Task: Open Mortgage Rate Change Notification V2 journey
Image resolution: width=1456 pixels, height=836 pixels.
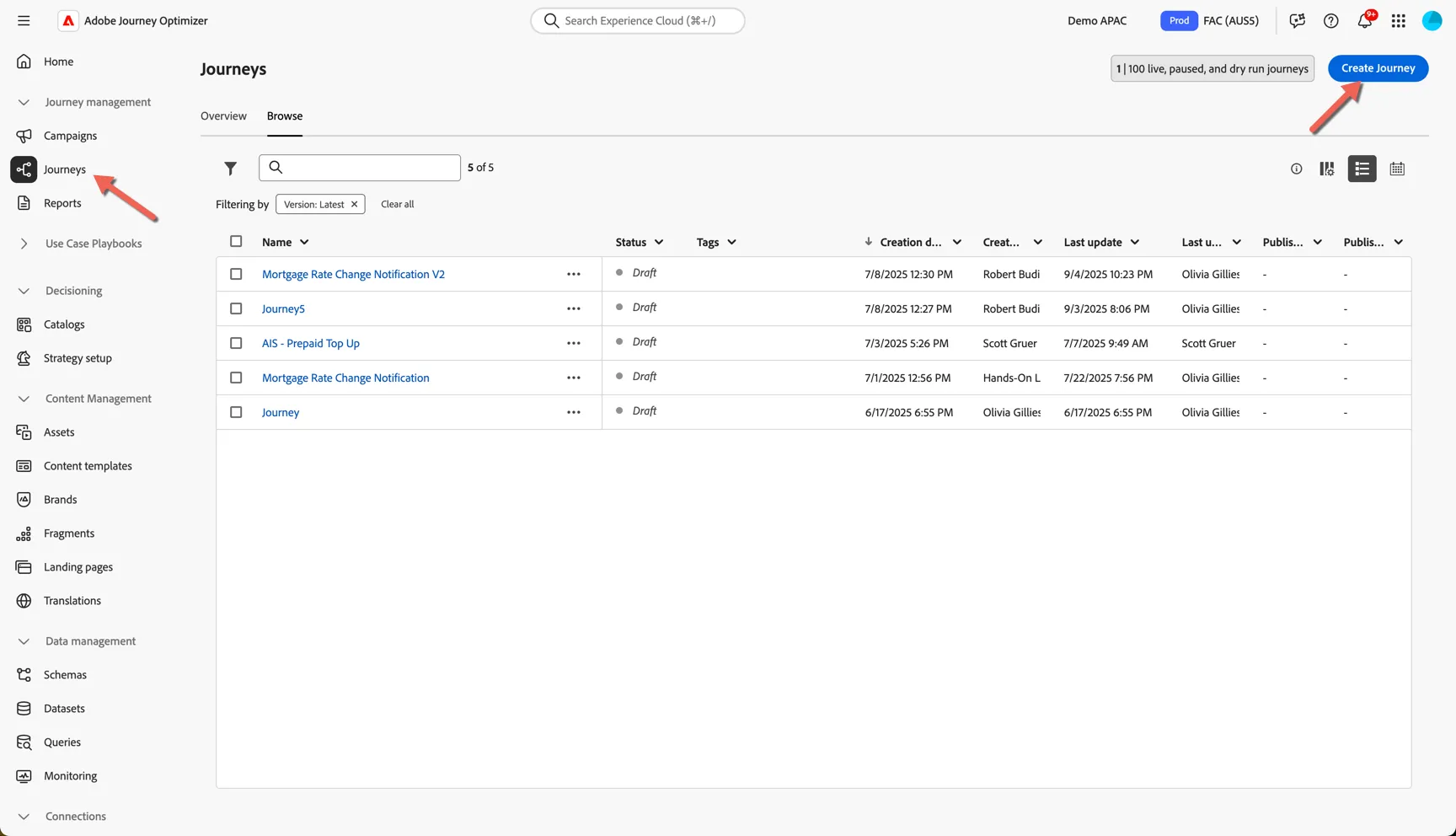Action: click(x=353, y=275)
